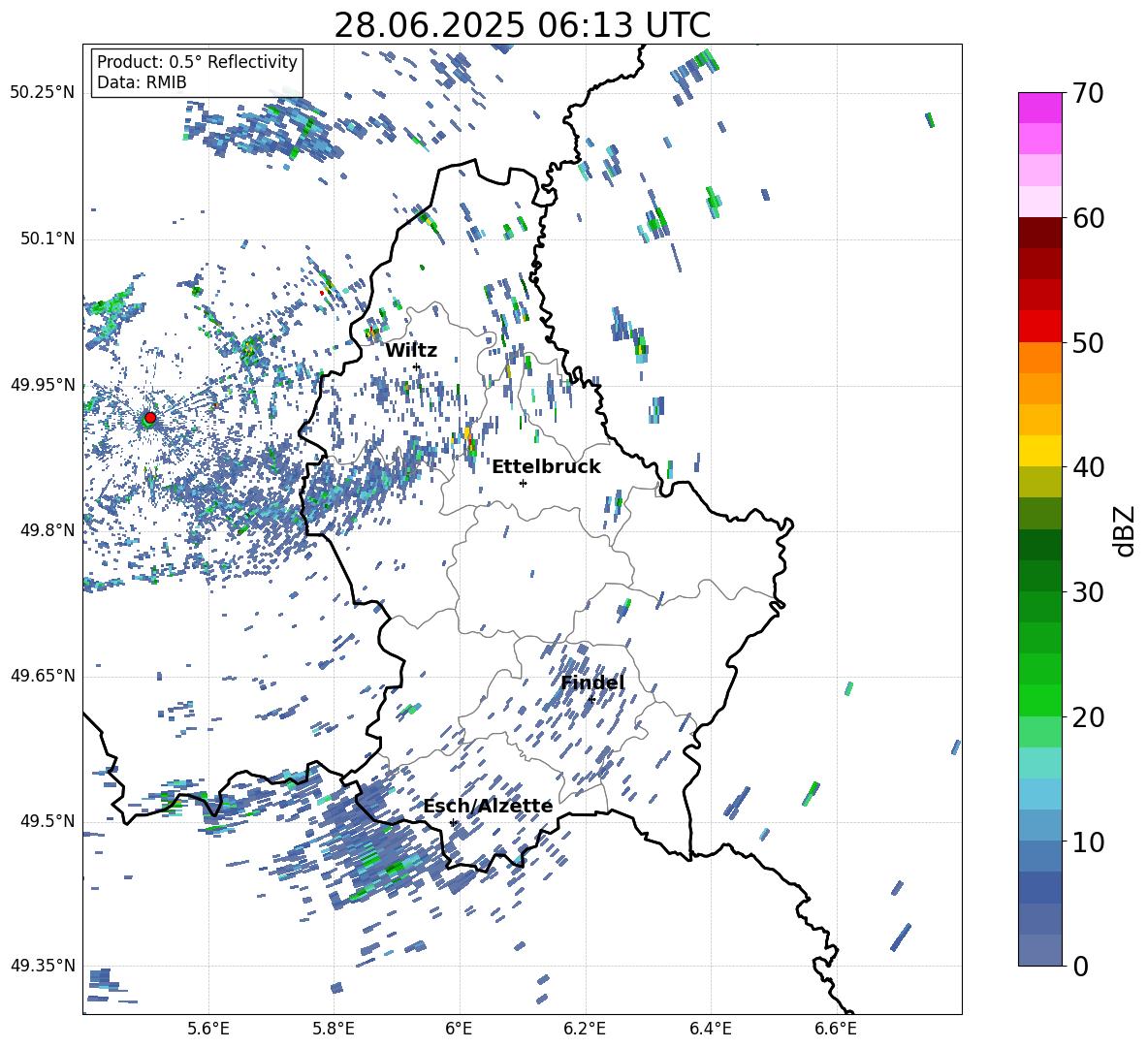
Task: Click the 0 colorbar tick label
Action: (1080, 966)
